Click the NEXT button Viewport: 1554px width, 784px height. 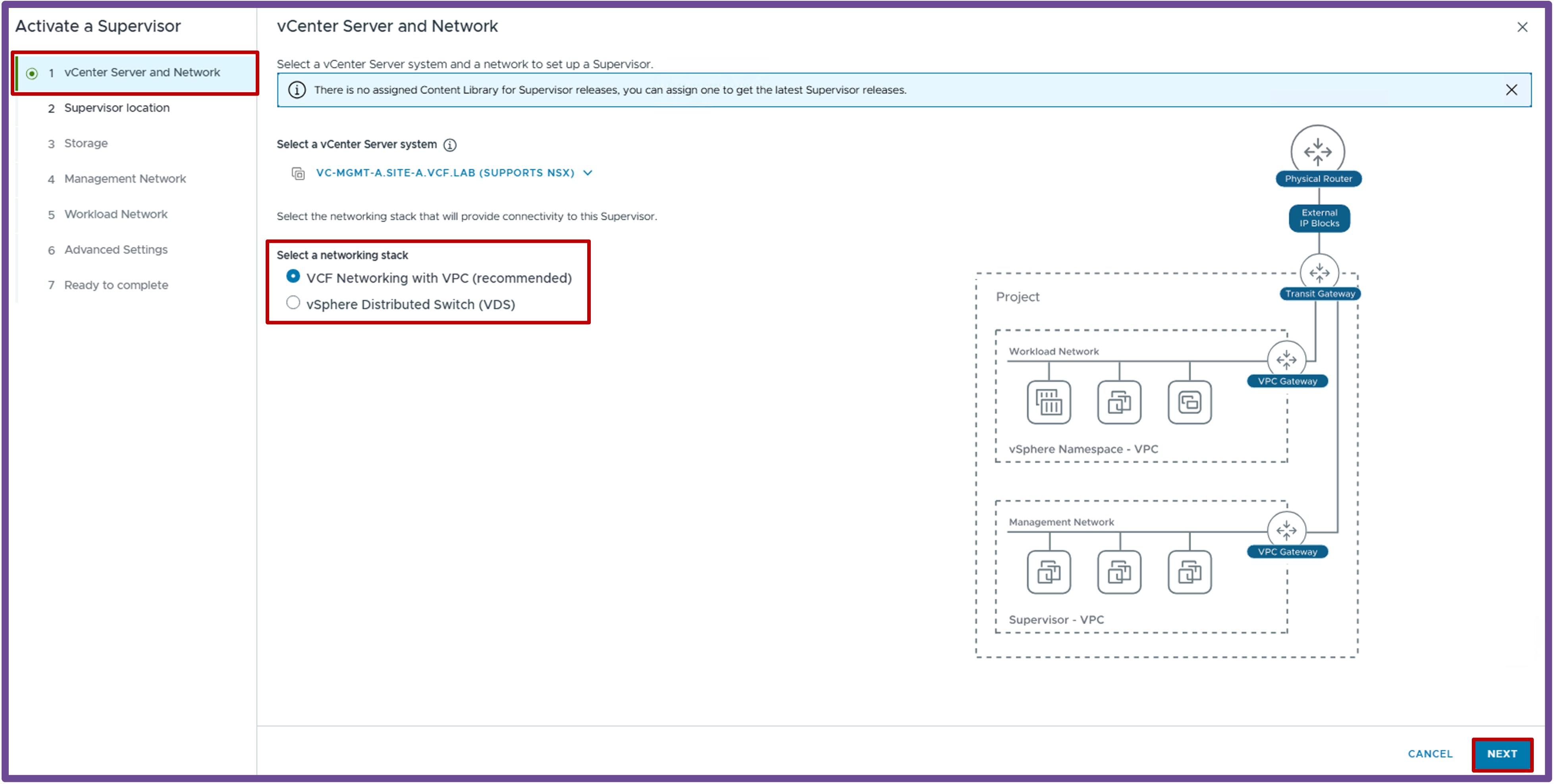pos(1502,755)
